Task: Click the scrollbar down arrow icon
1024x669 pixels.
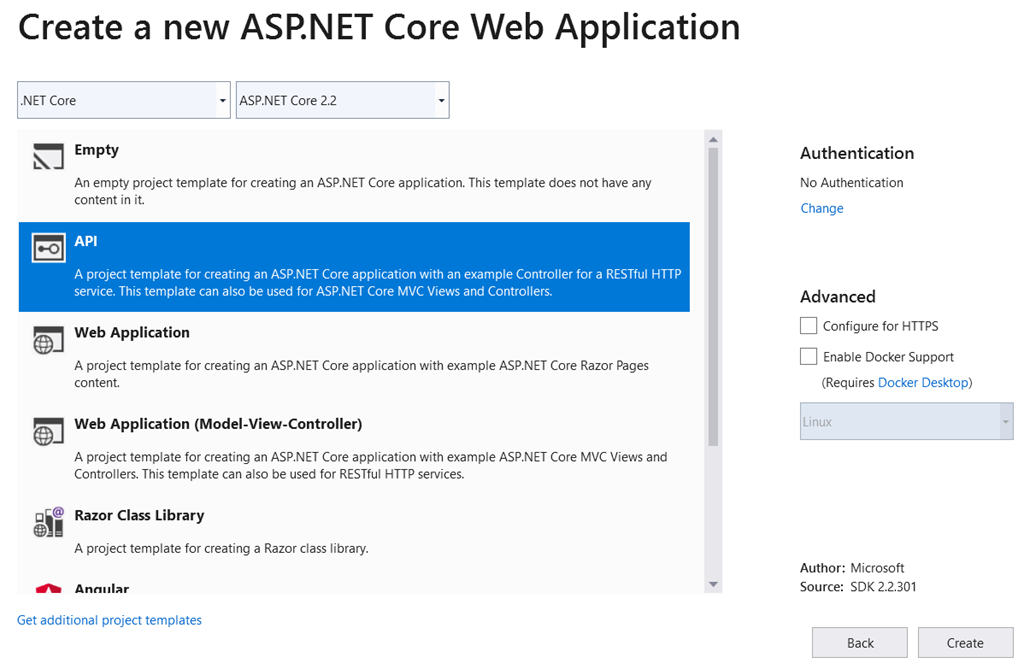Action: tap(714, 584)
